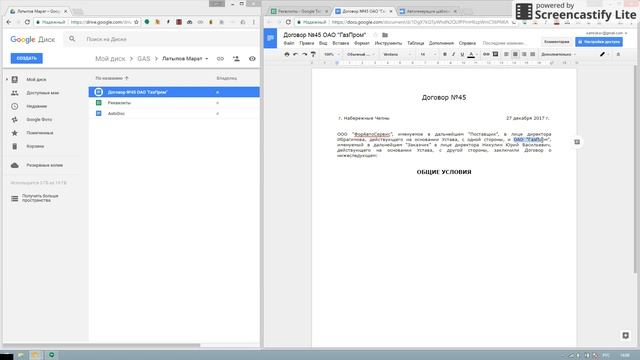Viewport: 640px width, 360px height.
Task: Open the GAS breadcrumb folder
Action: tap(144, 59)
